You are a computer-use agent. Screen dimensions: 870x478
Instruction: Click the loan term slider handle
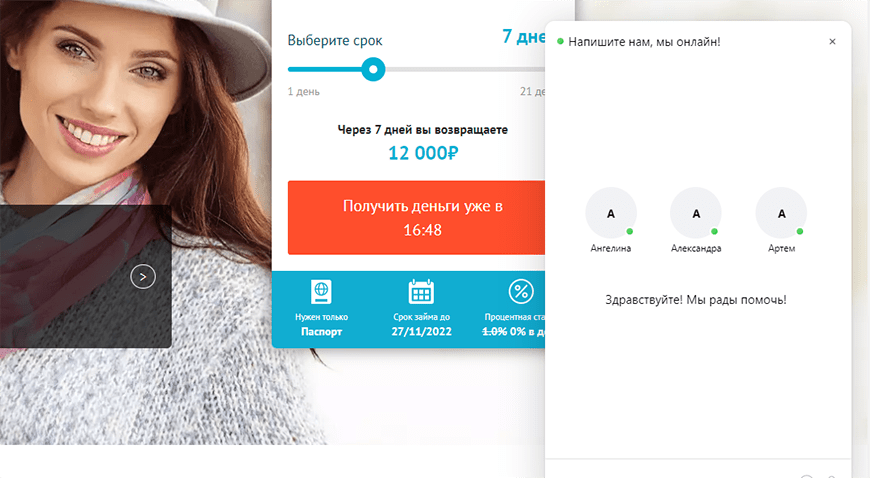click(x=373, y=69)
